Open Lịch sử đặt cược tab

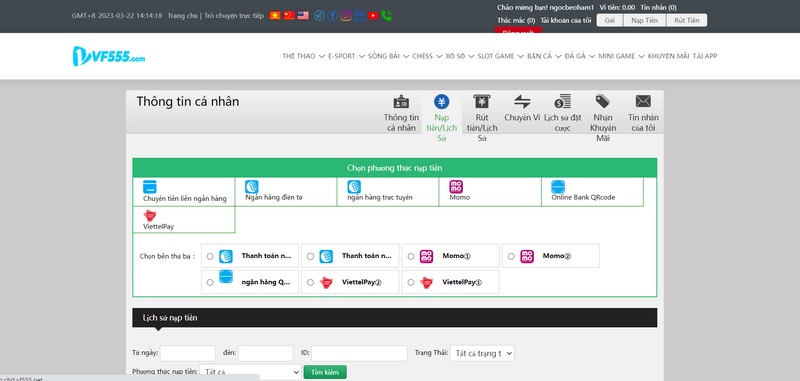(562, 113)
